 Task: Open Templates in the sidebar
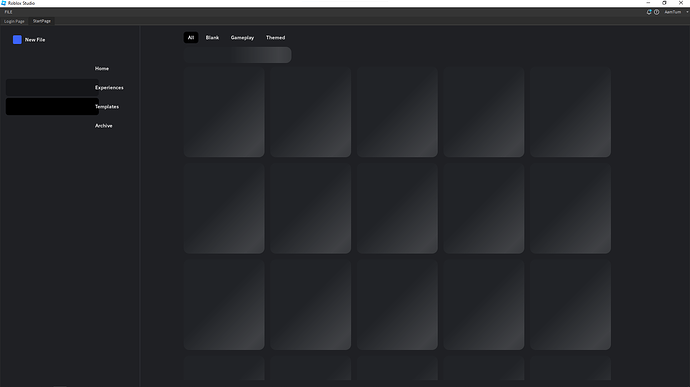[x=107, y=107]
